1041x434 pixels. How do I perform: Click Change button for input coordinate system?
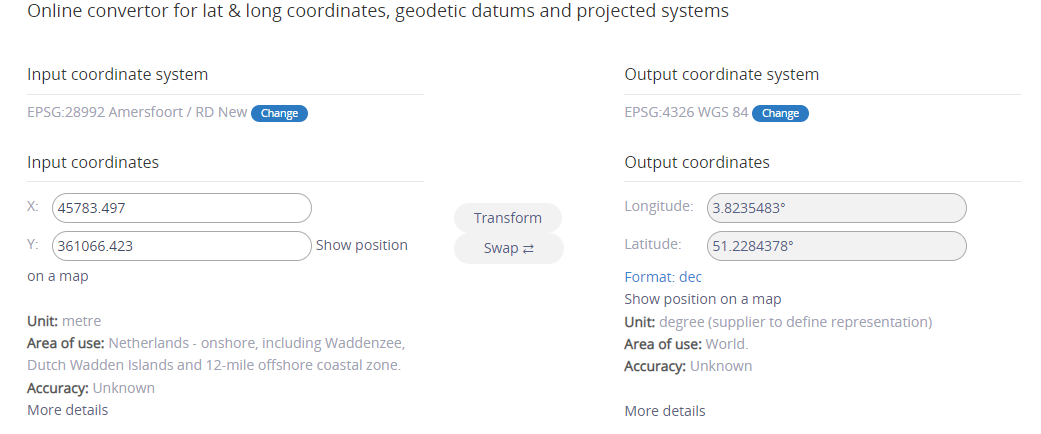[279, 113]
